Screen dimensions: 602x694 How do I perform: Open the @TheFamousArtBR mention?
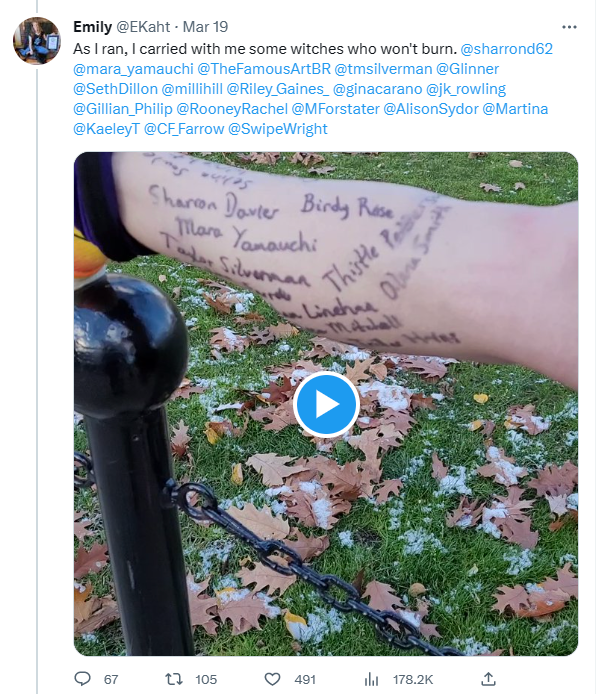(x=264, y=69)
